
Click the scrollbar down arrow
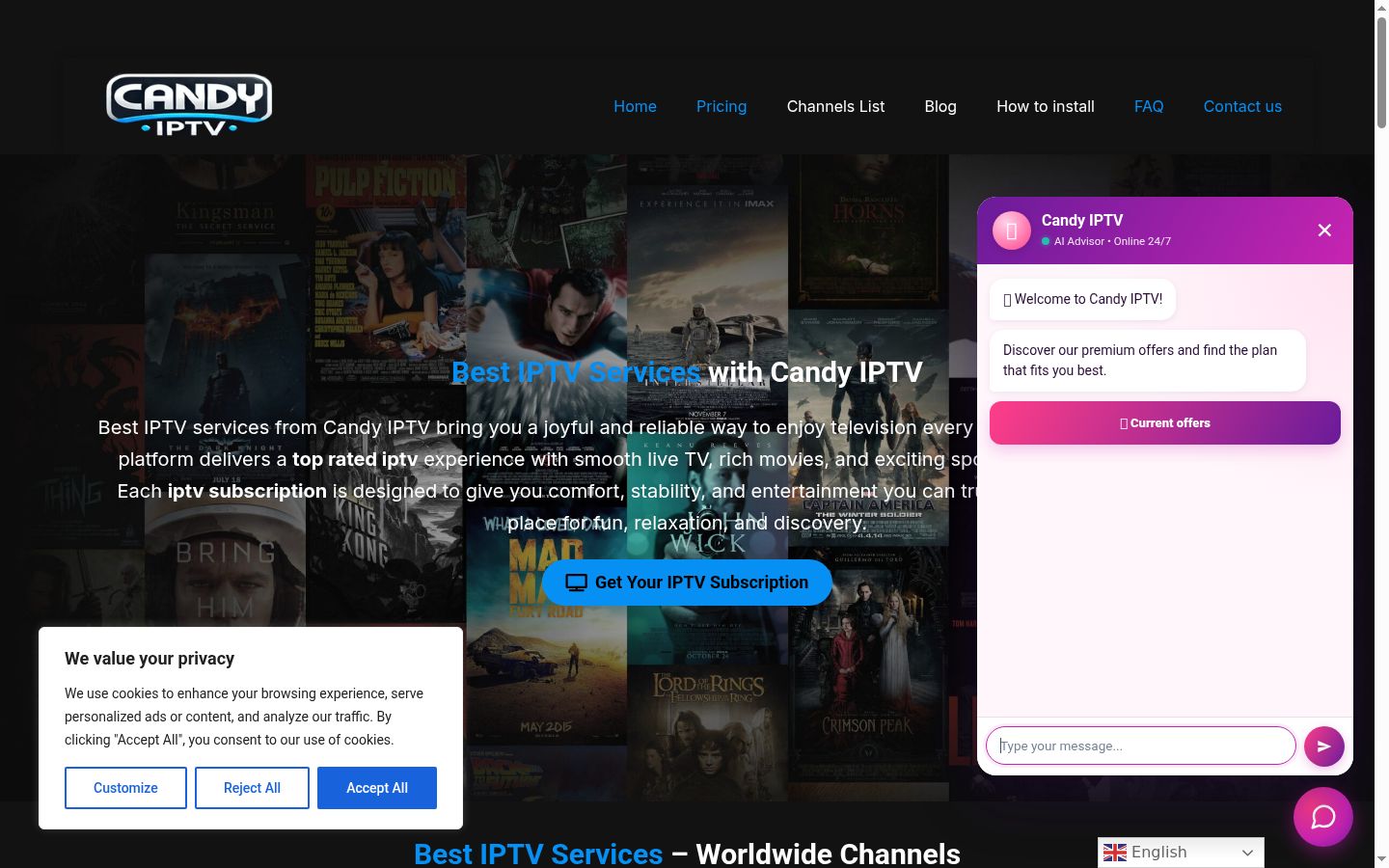click(x=1381, y=858)
